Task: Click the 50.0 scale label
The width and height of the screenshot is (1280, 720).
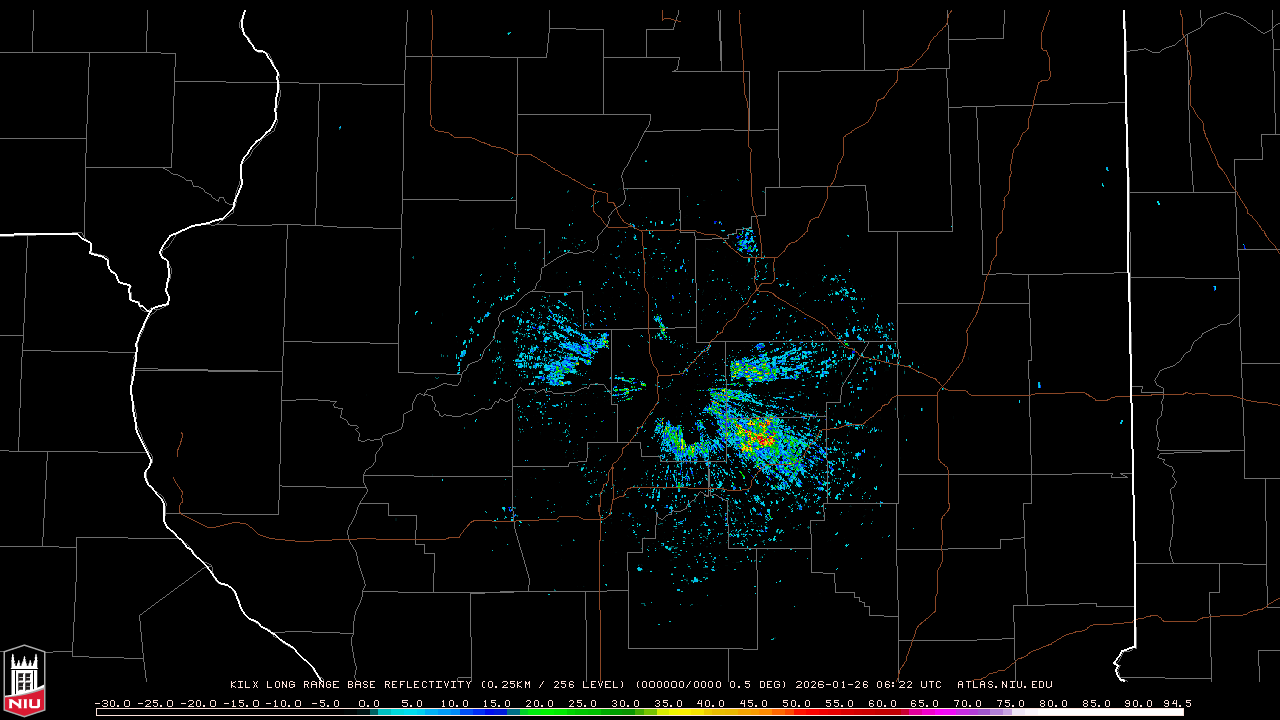Action: tap(796, 703)
